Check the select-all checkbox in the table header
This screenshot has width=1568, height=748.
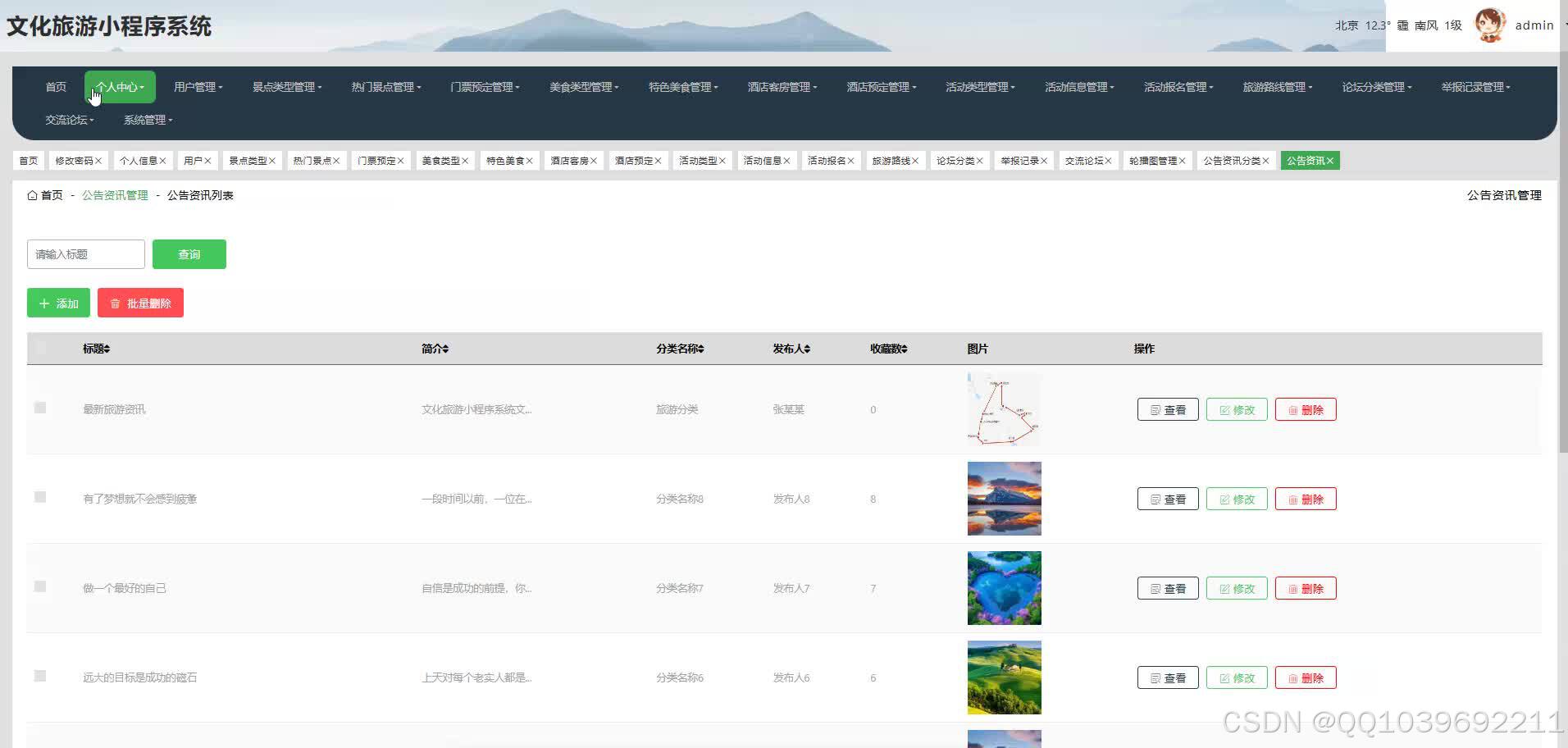coord(40,347)
